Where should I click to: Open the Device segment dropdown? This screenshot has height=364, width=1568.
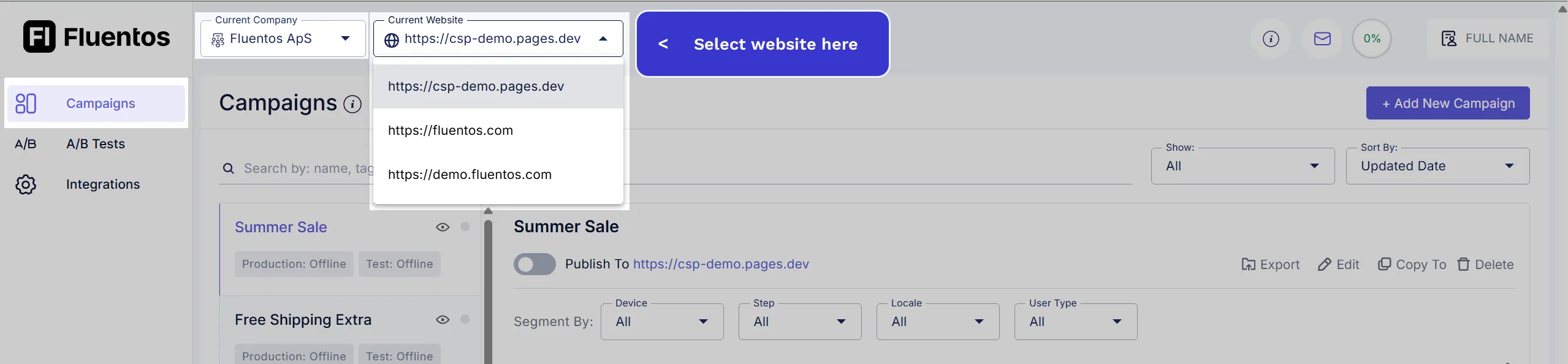coord(662,322)
